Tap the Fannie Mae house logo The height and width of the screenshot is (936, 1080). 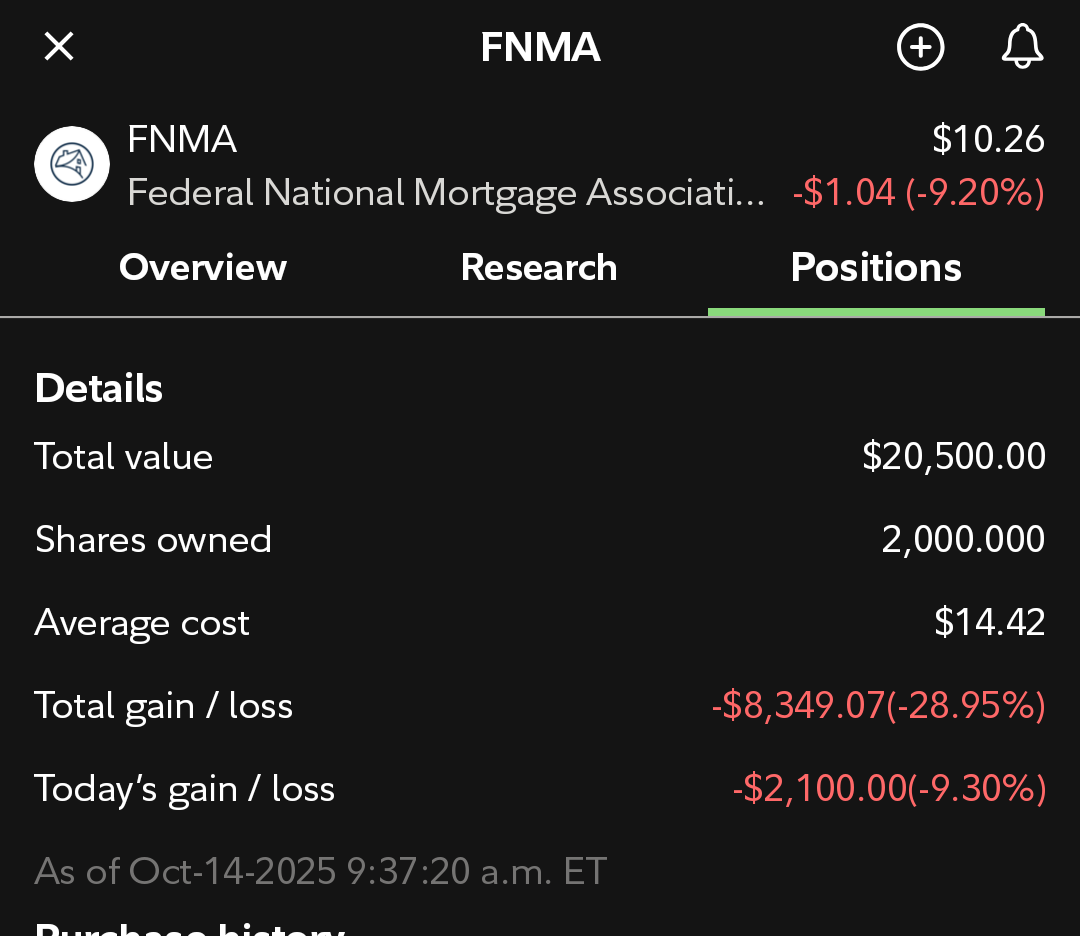[72, 164]
